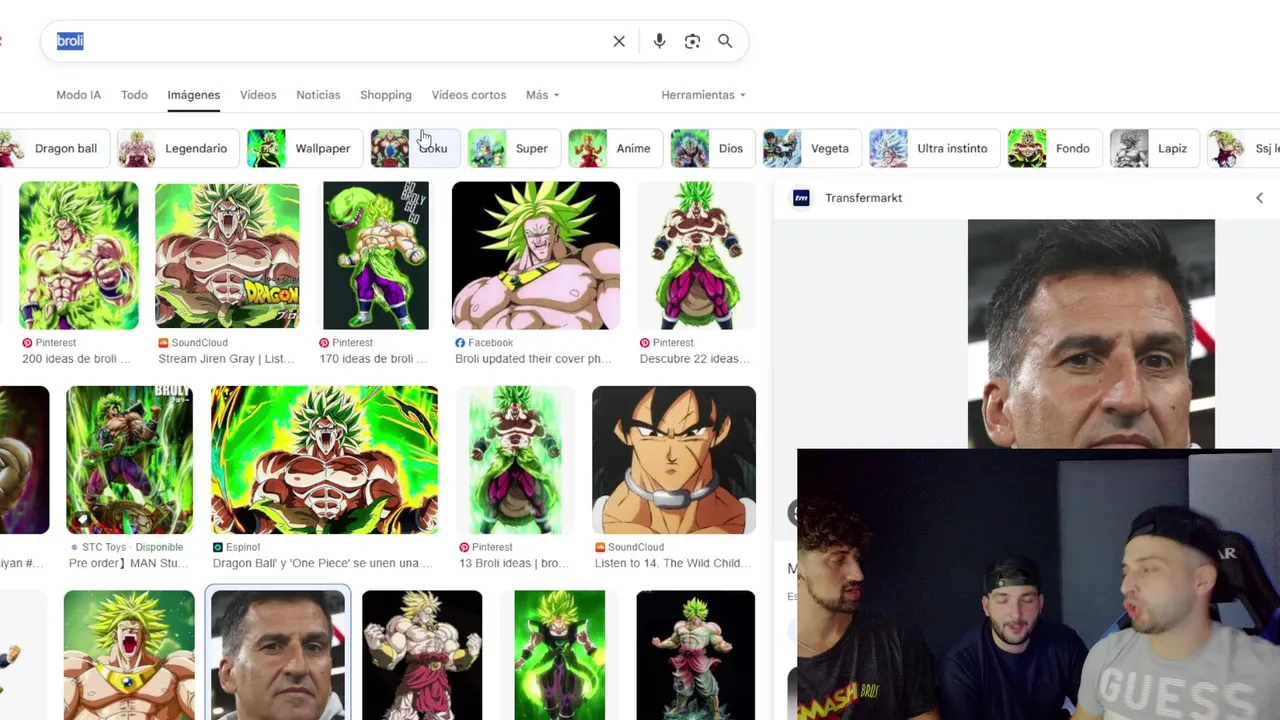This screenshot has height=720, width=1280.
Task: Open the Videos cortos tab
Action: point(469,95)
